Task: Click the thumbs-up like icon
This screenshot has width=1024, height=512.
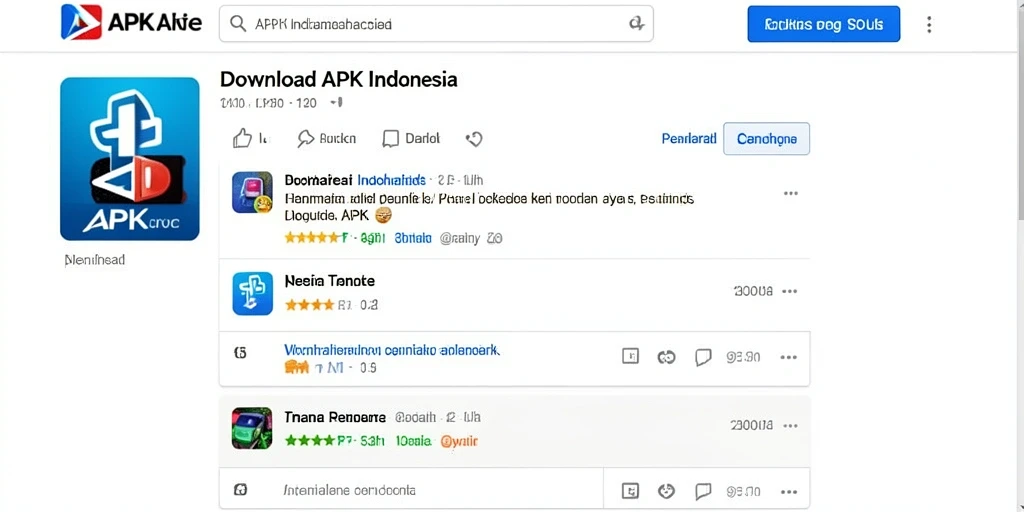Action: point(242,138)
